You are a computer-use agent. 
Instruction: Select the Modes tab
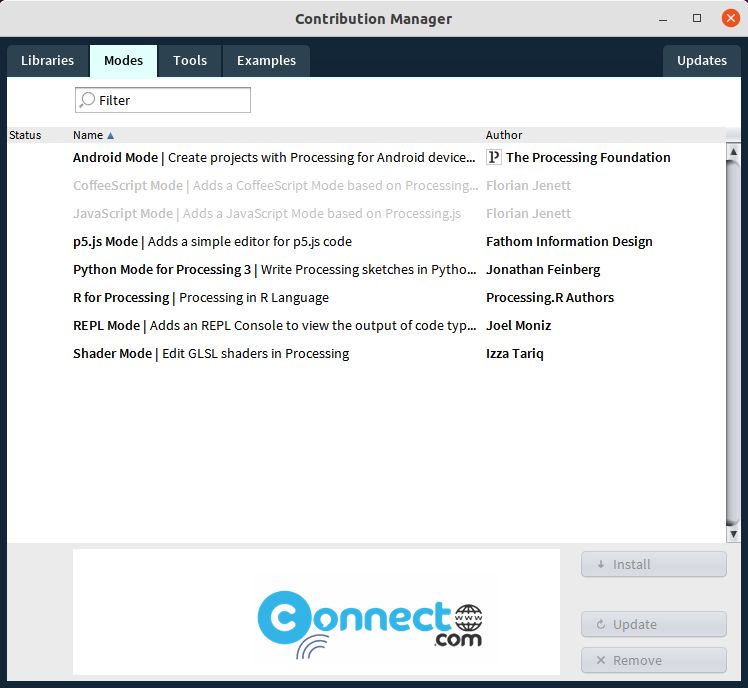123,61
